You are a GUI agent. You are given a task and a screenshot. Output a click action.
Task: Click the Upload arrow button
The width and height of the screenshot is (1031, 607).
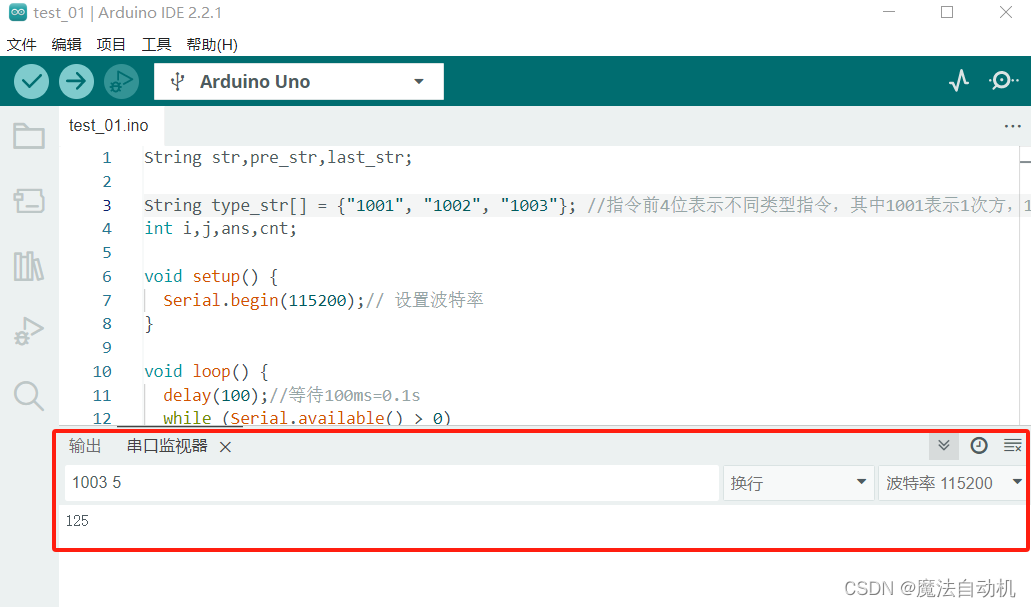coord(76,82)
